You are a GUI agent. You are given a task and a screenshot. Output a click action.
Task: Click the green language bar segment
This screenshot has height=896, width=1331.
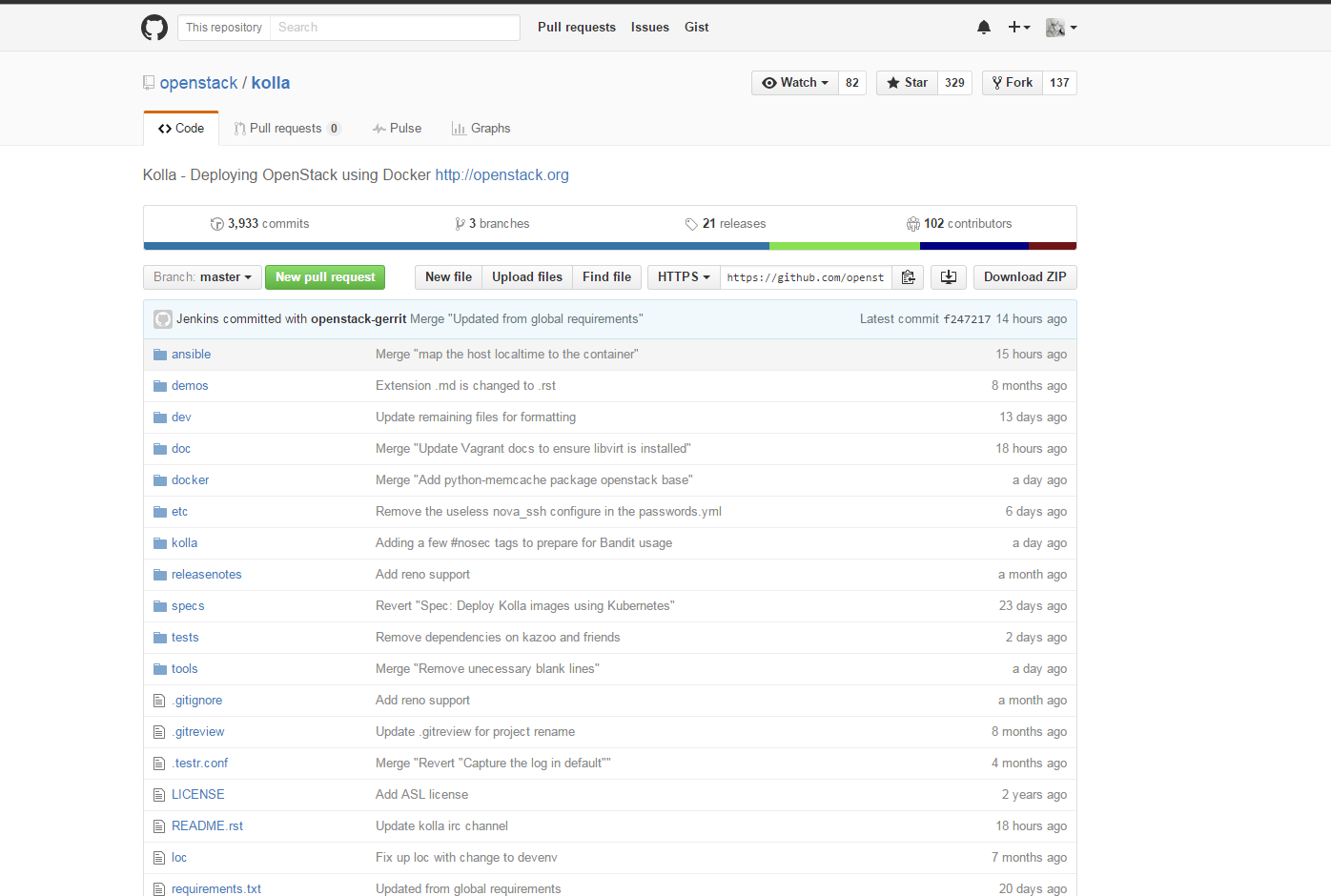[x=845, y=246]
